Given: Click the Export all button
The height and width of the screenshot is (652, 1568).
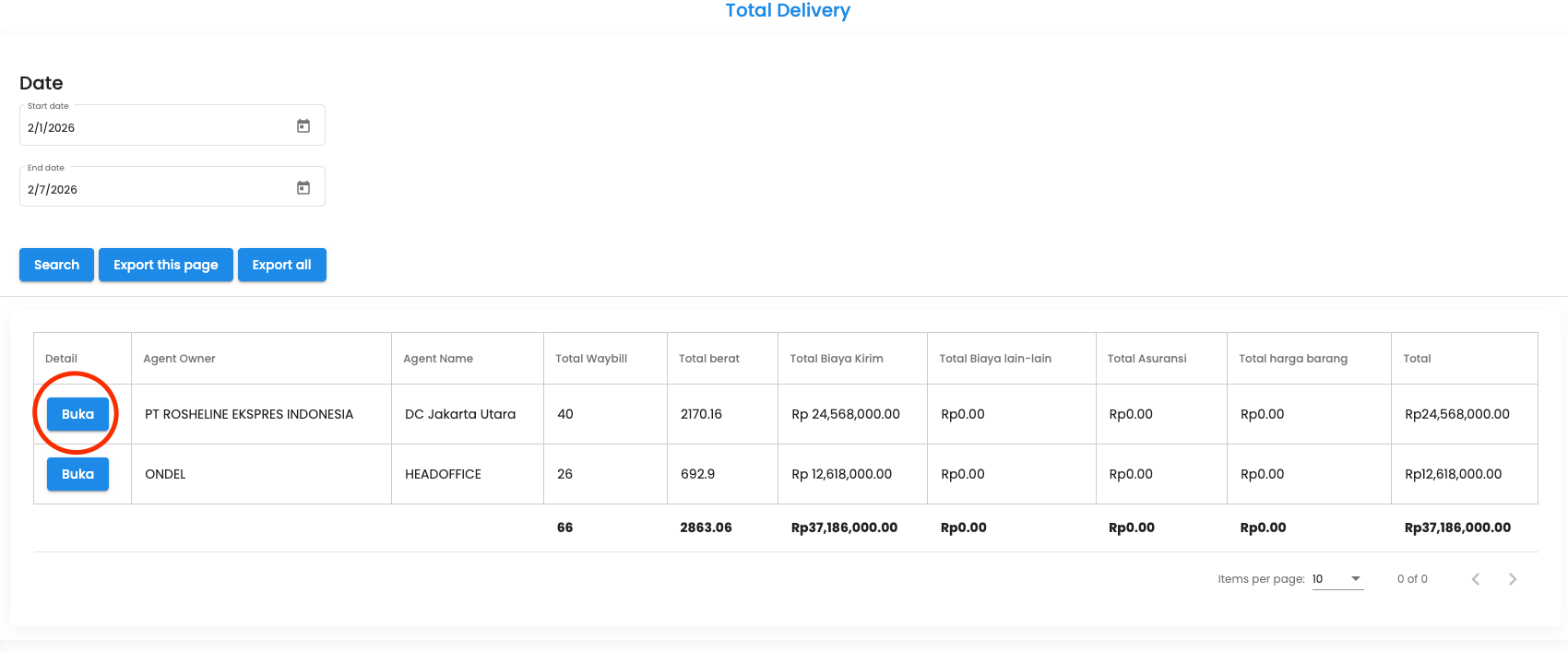Looking at the screenshot, I should coord(281,265).
